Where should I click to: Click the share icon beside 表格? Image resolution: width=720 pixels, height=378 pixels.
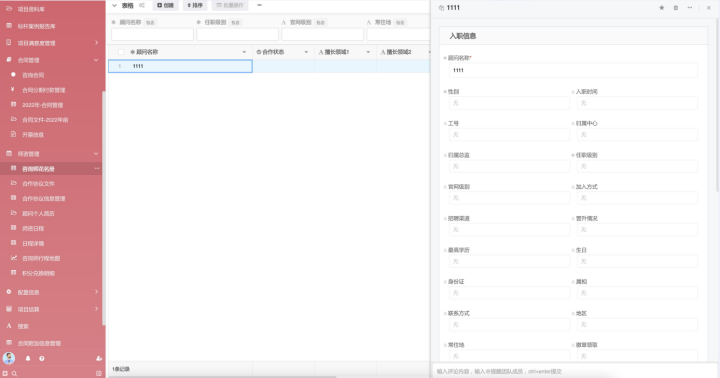pos(142,6)
